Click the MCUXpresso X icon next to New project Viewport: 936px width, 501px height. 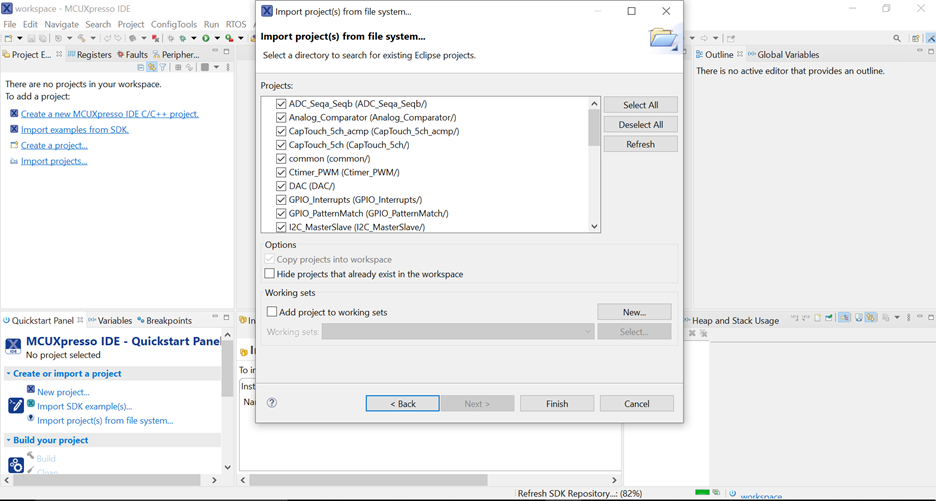(x=30, y=389)
